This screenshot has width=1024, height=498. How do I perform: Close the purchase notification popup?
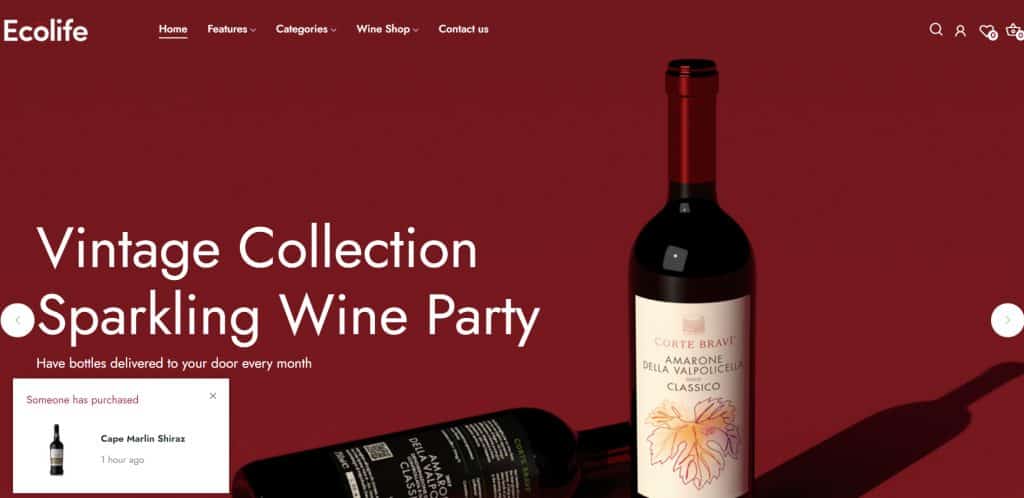[x=213, y=396]
